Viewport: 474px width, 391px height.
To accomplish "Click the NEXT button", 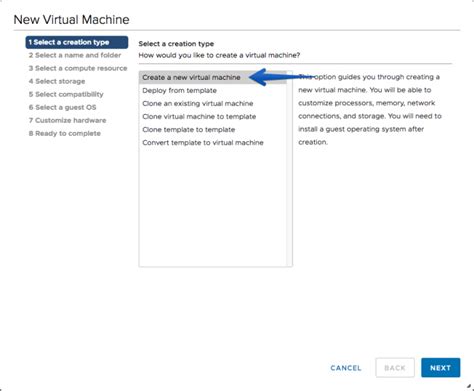I will tap(440, 368).
